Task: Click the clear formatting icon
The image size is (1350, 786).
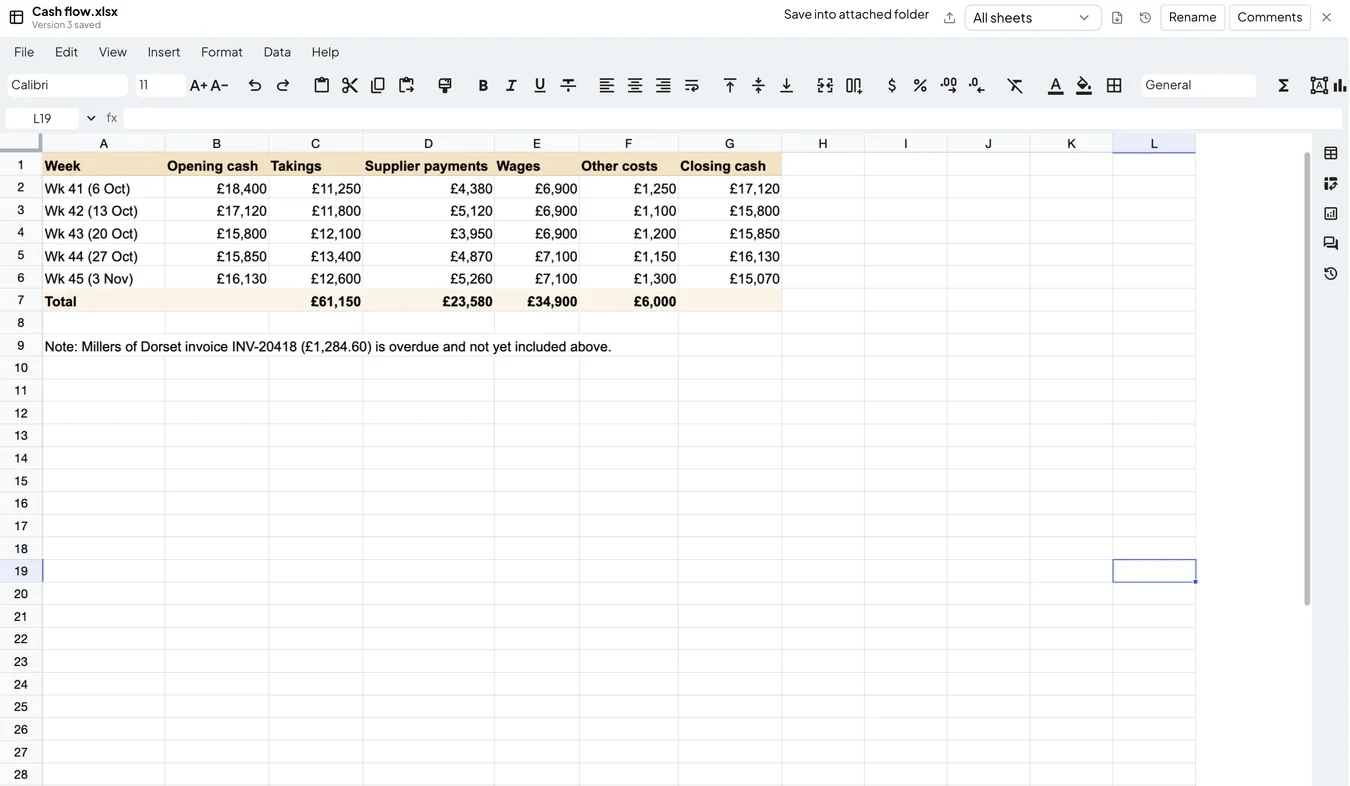Action: coord(1015,86)
